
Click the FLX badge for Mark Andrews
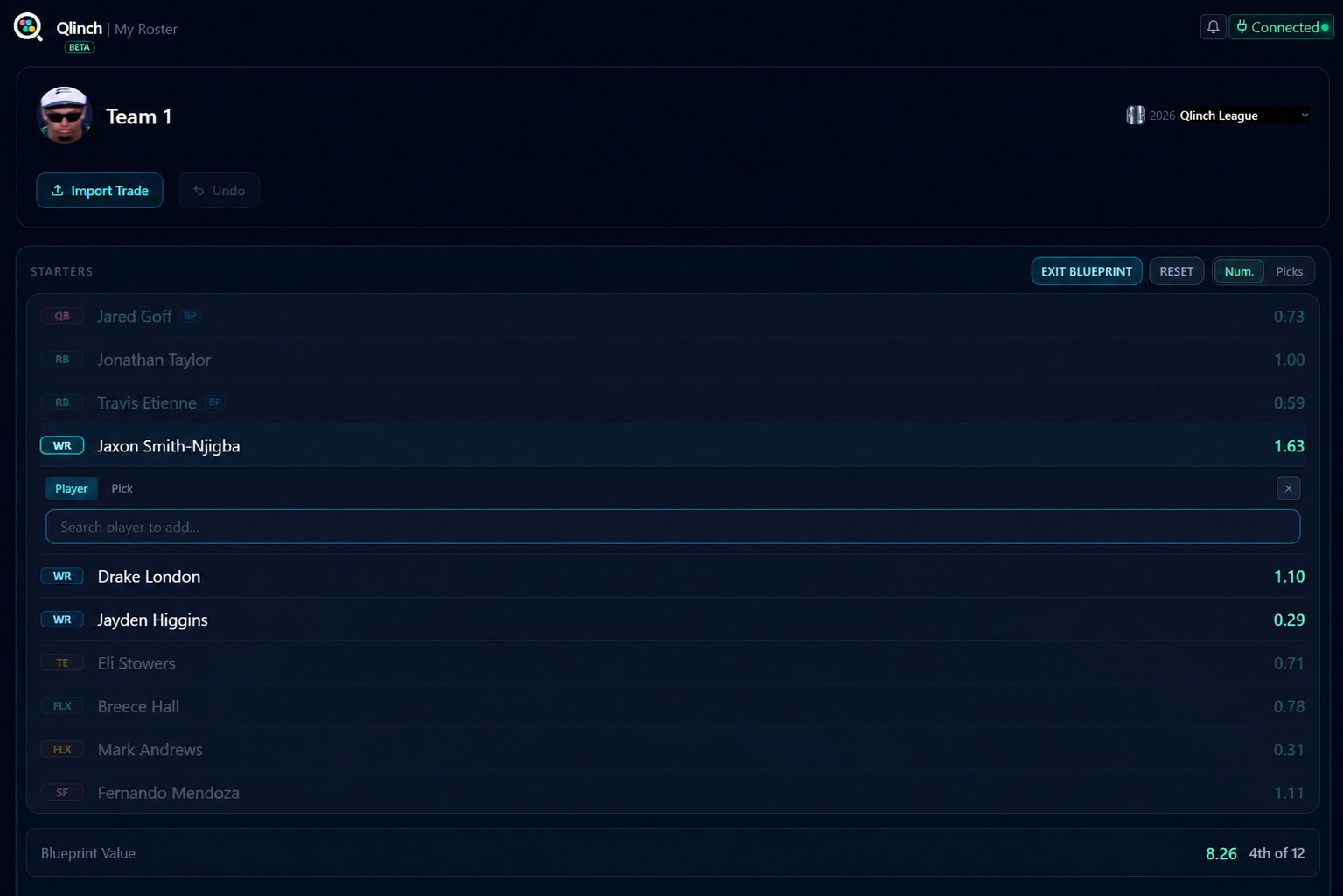62,749
